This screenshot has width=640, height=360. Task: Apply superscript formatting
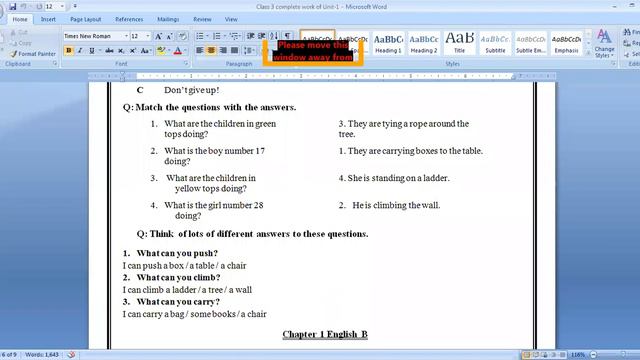tap(133, 51)
